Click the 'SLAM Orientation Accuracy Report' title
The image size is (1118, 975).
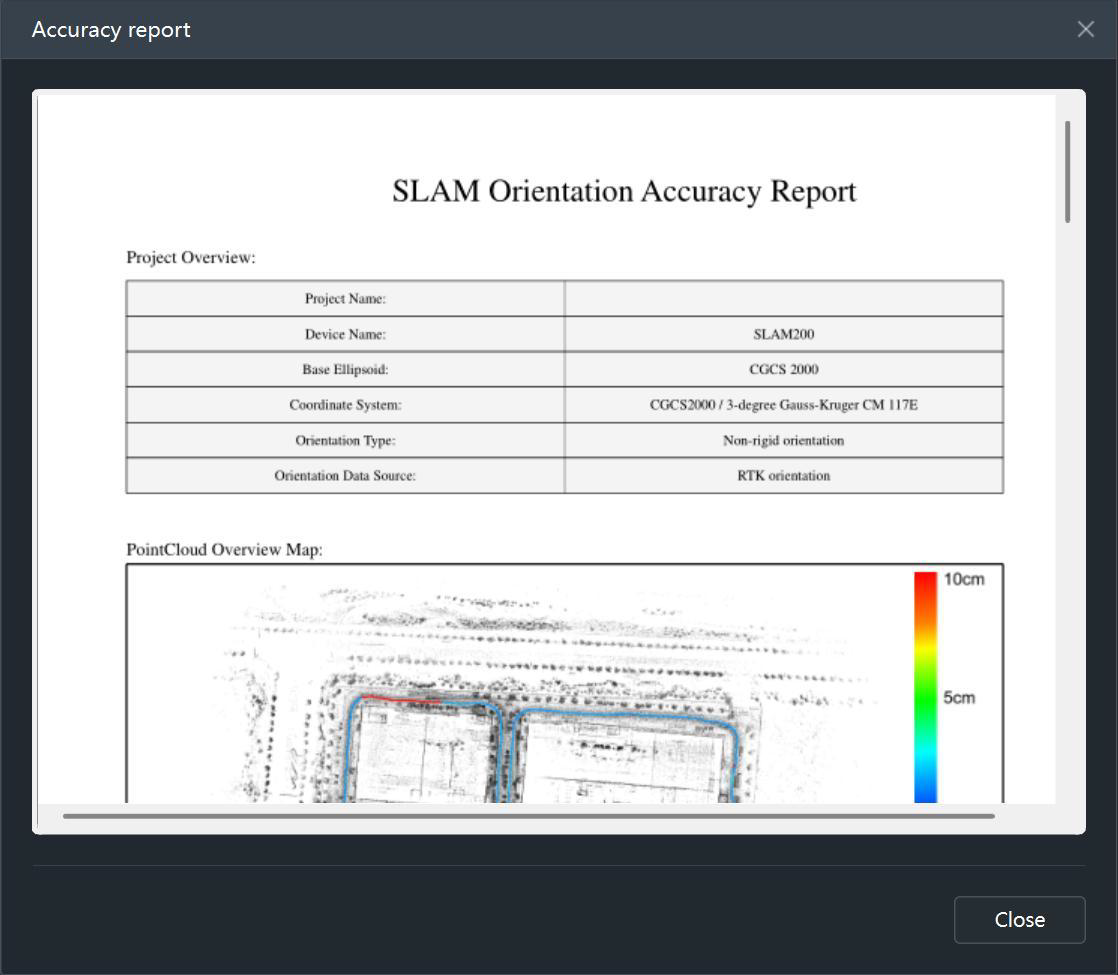pos(624,191)
